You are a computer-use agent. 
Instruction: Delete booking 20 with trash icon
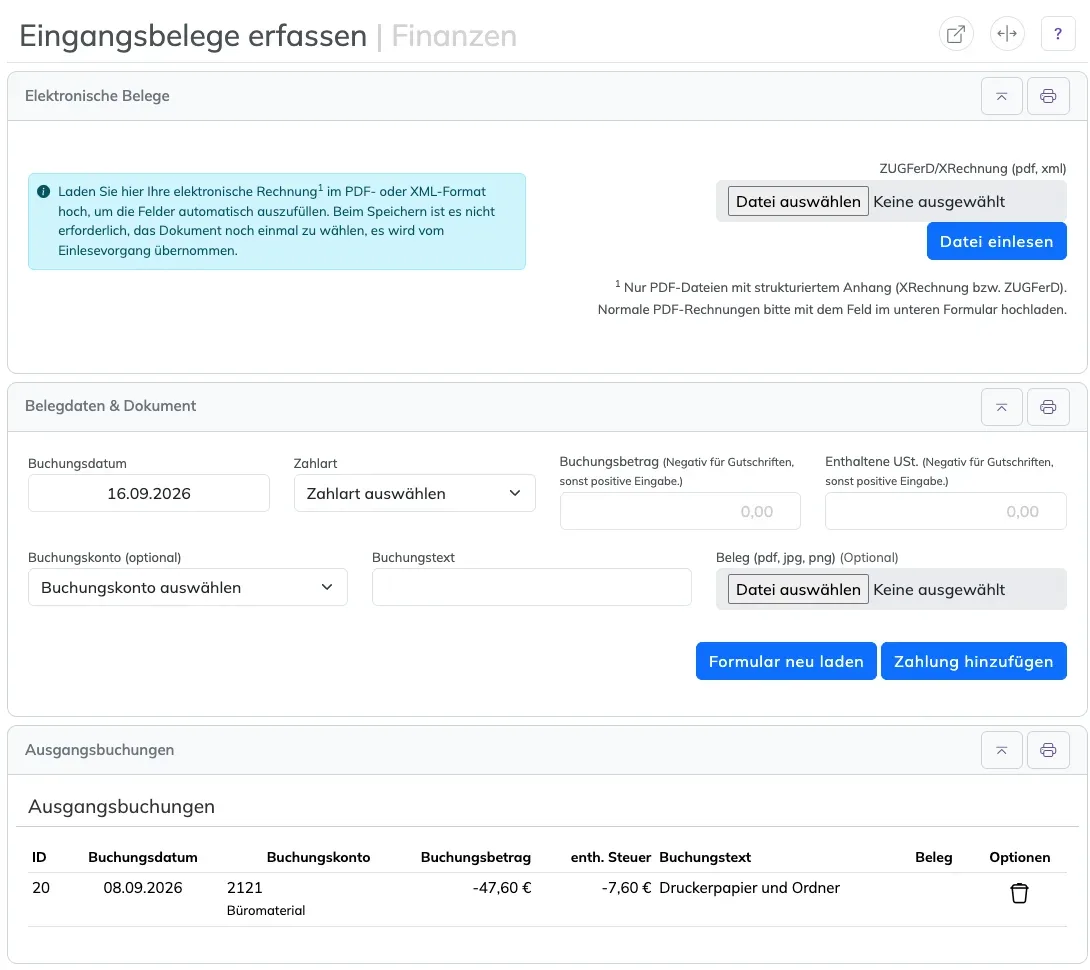(x=1018, y=893)
